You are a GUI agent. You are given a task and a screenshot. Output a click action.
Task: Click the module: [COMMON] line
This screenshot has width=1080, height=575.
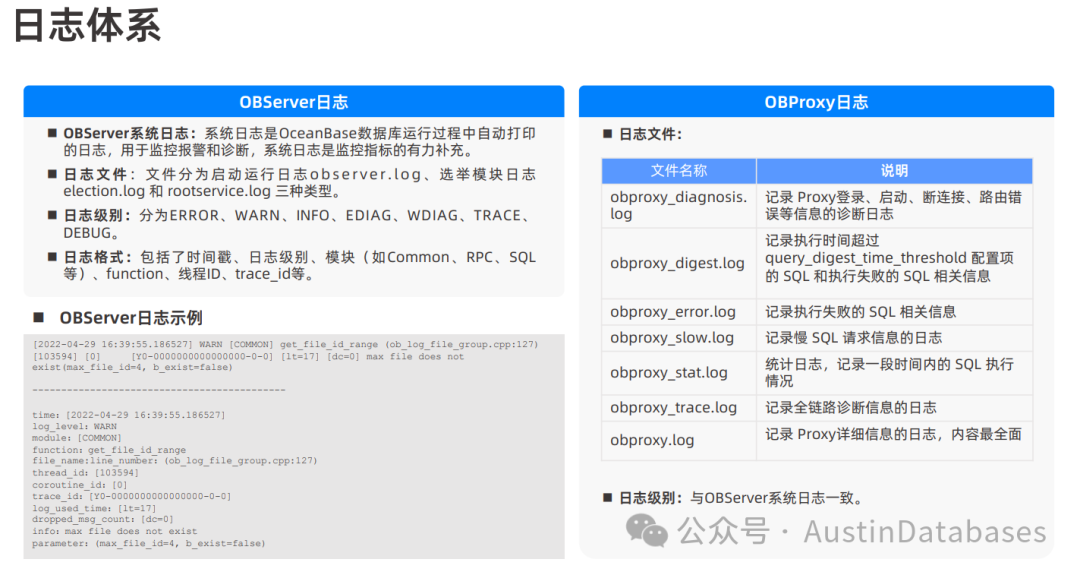(76, 438)
